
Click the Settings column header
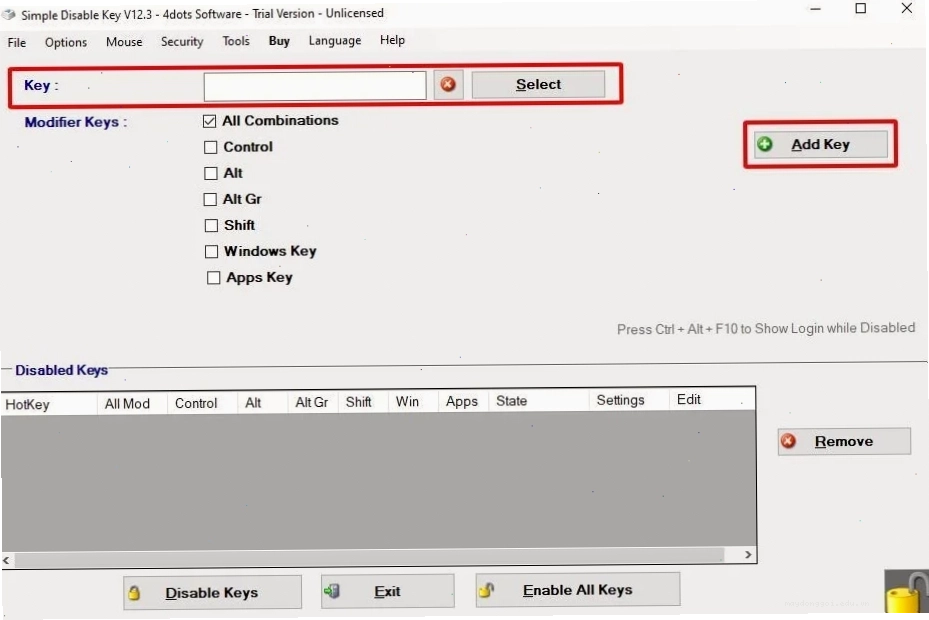tap(629, 400)
